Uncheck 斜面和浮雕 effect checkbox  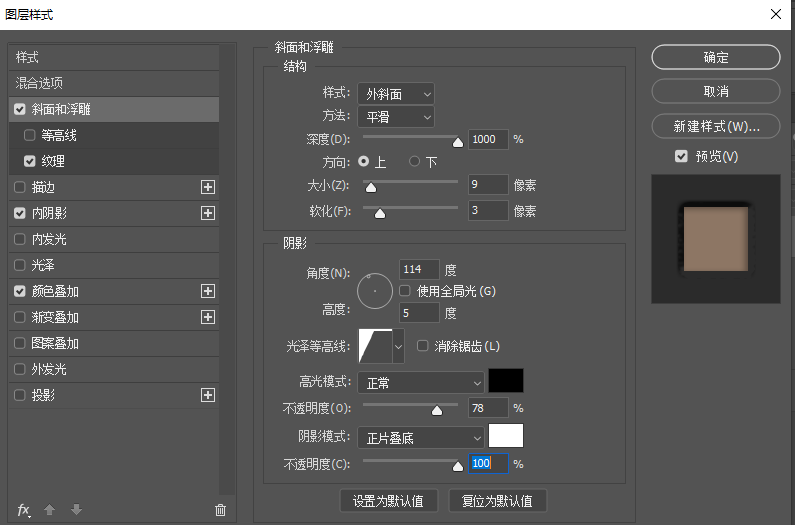click(x=20, y=109)
